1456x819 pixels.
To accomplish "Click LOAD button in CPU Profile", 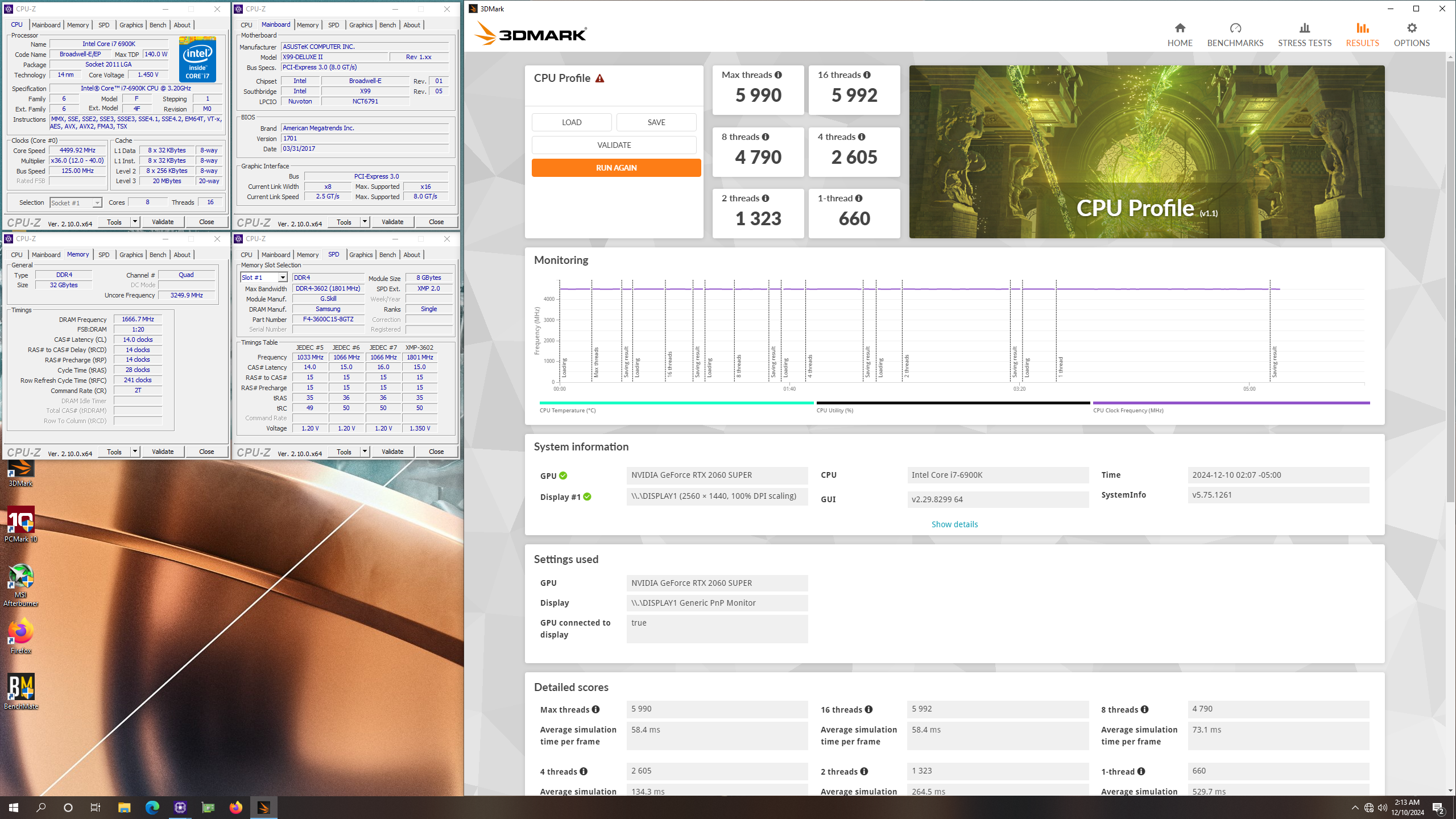I will pos(572,122).
